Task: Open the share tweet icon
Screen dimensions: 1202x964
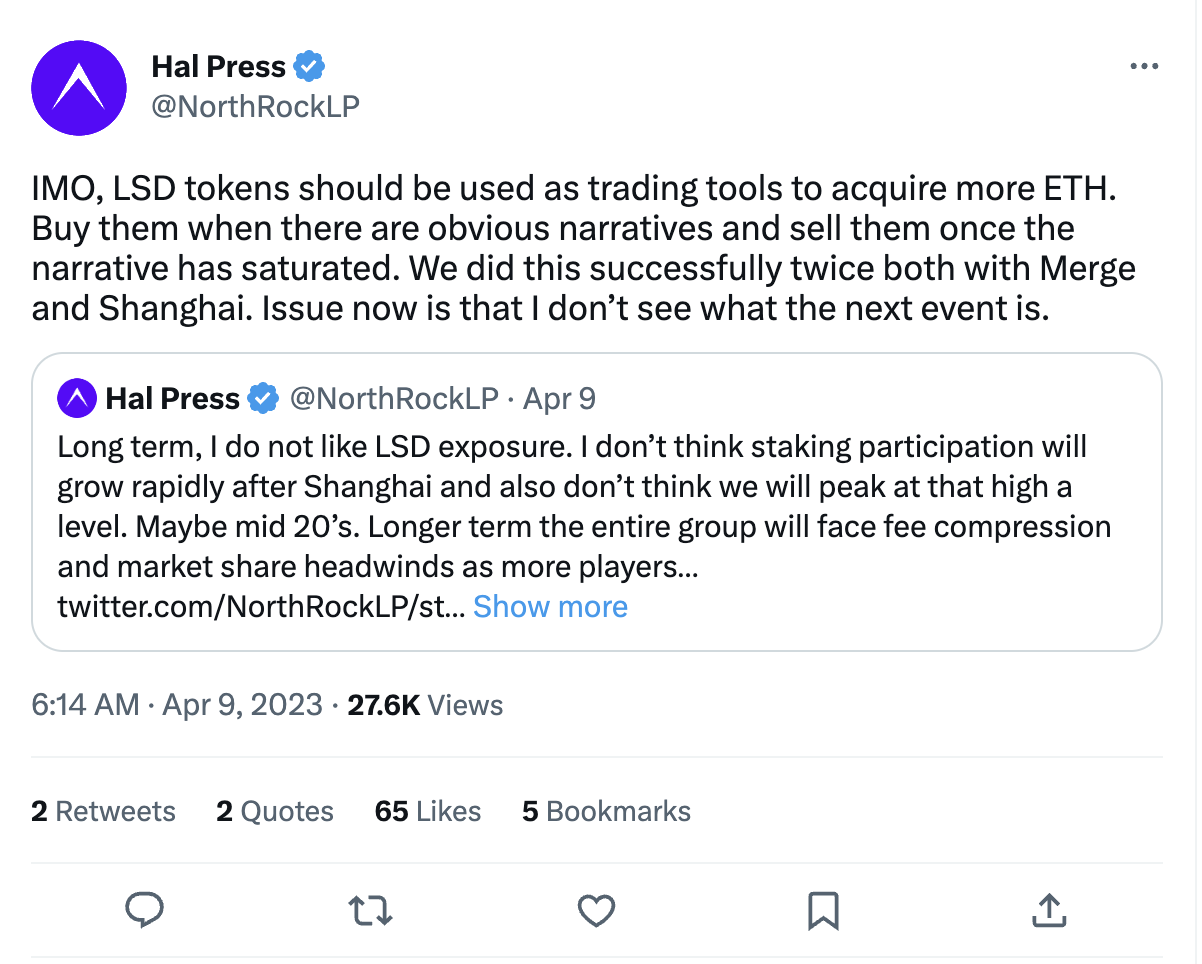Action: (x=1047, y=910)
